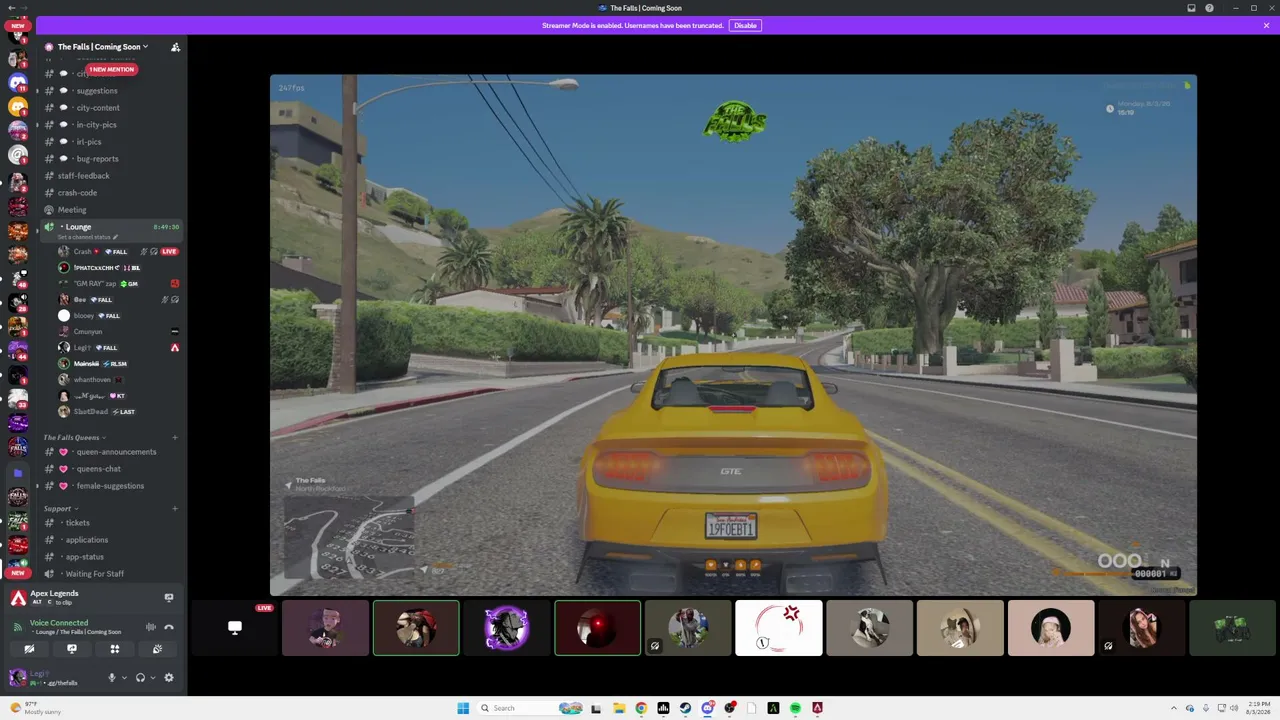Join Waiting For Staff voice channel
The image size is (1280, 720).
pyautogui.click(x=94, y=574)
